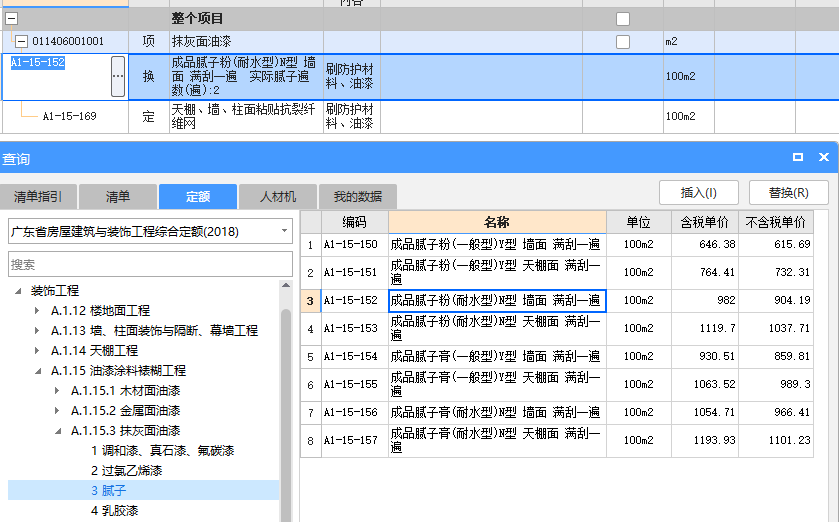Click the 抹灰面油漆 name cell in top grid

pos(246,42)
